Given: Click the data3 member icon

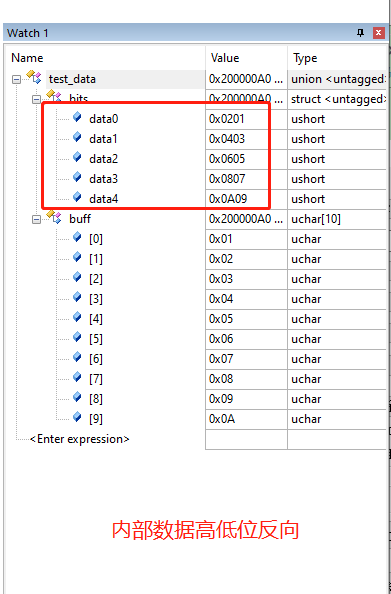Looking at the screenshot, I should point(77,177).
